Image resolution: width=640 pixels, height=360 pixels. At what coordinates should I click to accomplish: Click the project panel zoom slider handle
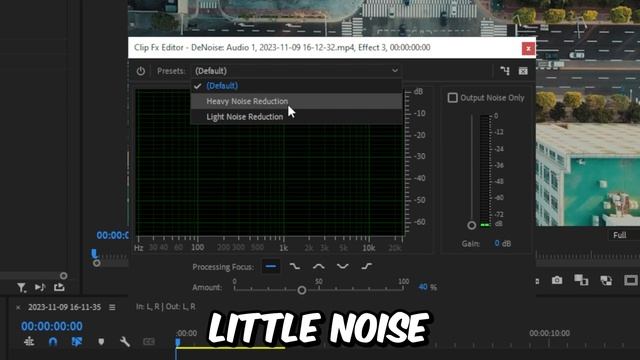click(x=63, y=276)
